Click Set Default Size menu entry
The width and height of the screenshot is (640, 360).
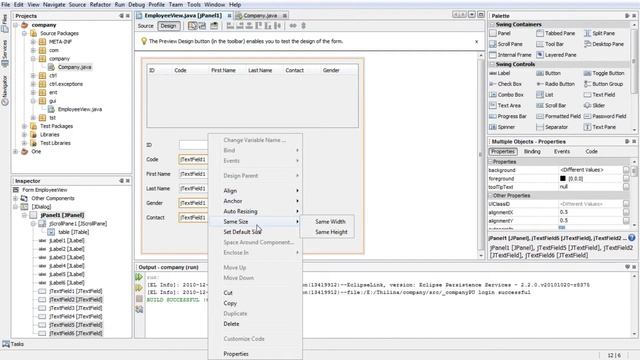[x=242, y=232]
